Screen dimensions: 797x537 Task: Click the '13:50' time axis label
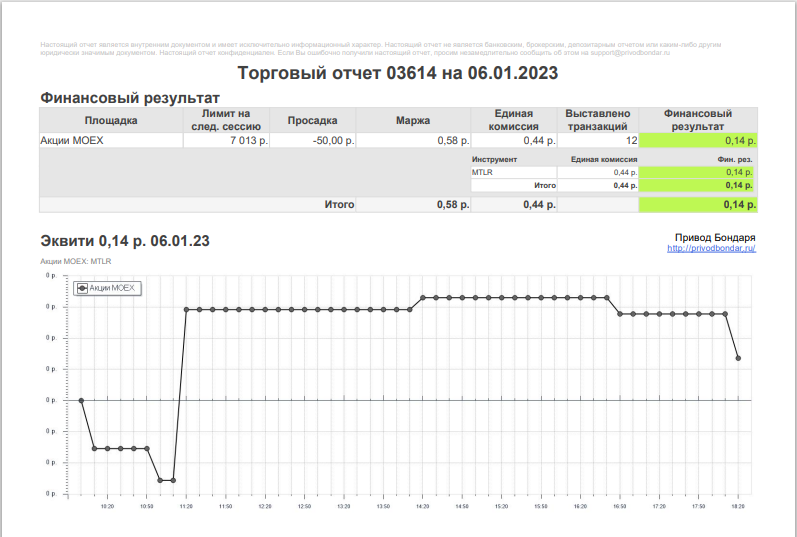pyautogui.click(x=383, y=506)
